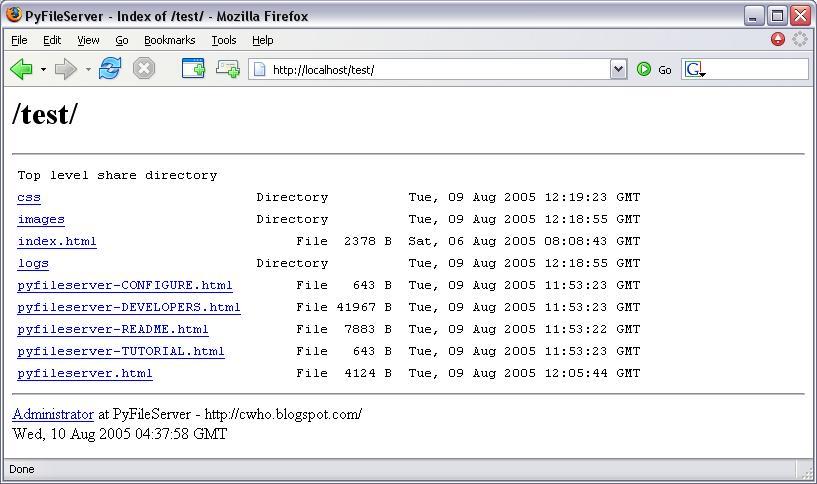The image size is (817, 484).
Task: Click the activity throbber icon
Action: 800,39
